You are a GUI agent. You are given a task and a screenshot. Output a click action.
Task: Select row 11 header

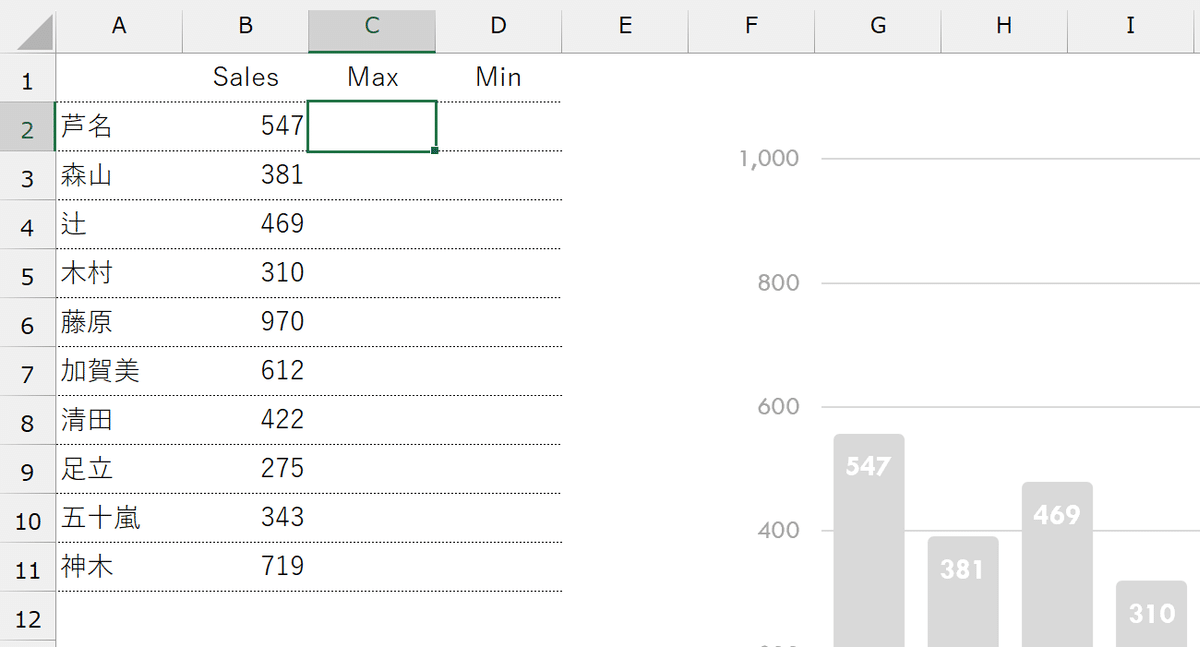pyautogui.click(x=28, y=568)
